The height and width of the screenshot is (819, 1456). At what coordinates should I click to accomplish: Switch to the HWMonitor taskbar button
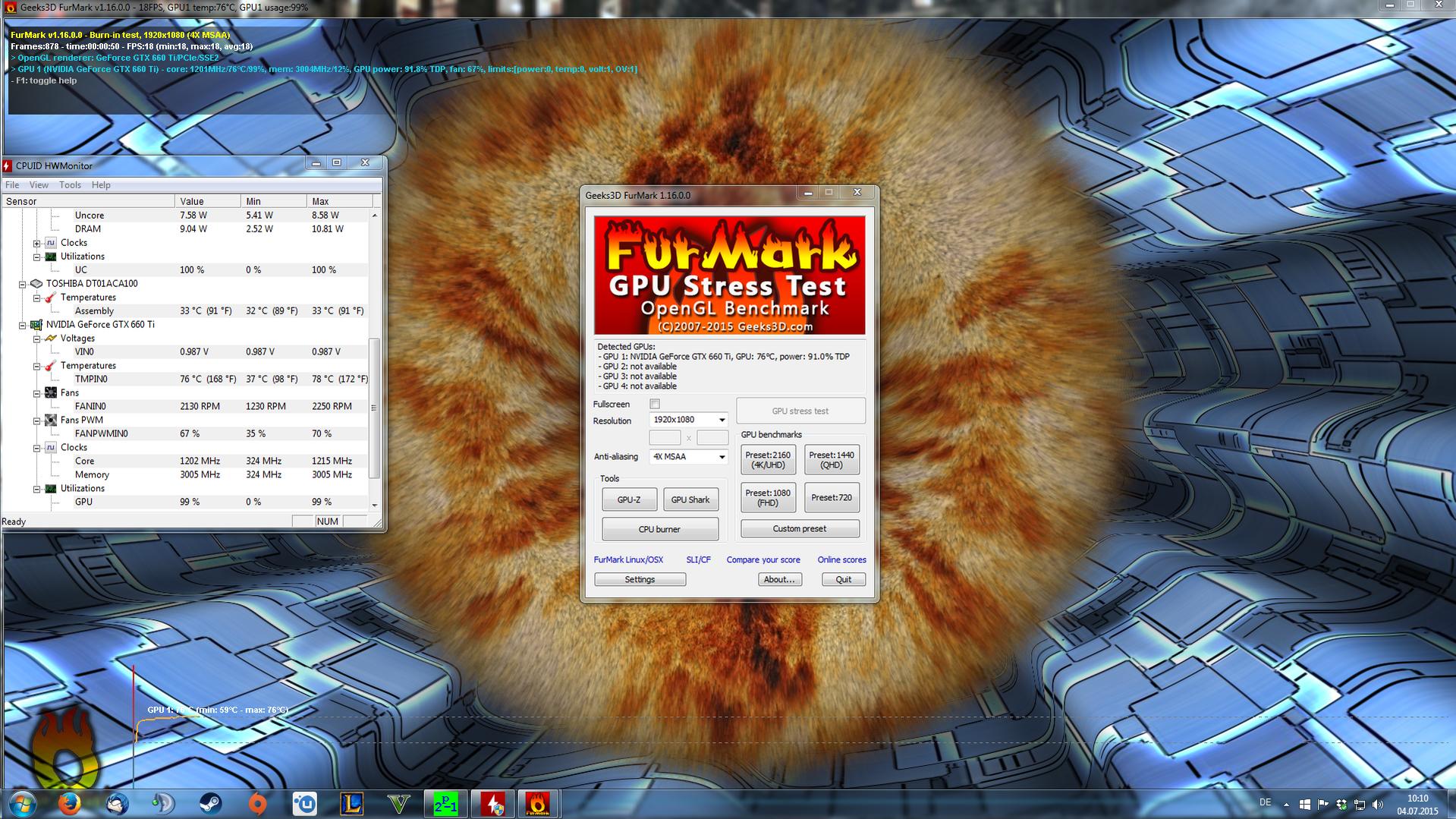pyautogui.click(x=492, y=803)
